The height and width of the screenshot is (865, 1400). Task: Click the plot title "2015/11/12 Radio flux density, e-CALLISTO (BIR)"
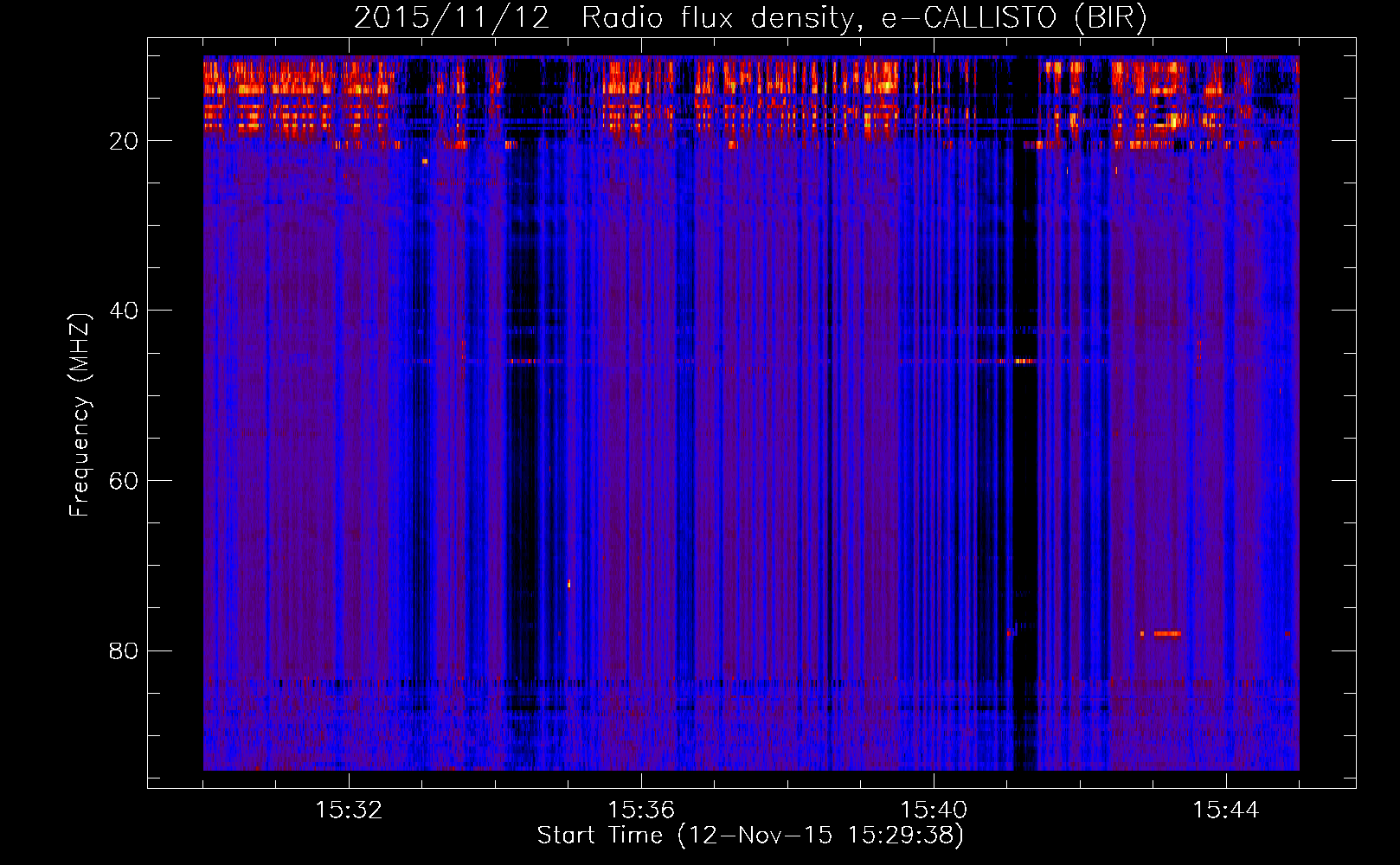[x=750, y=17]
